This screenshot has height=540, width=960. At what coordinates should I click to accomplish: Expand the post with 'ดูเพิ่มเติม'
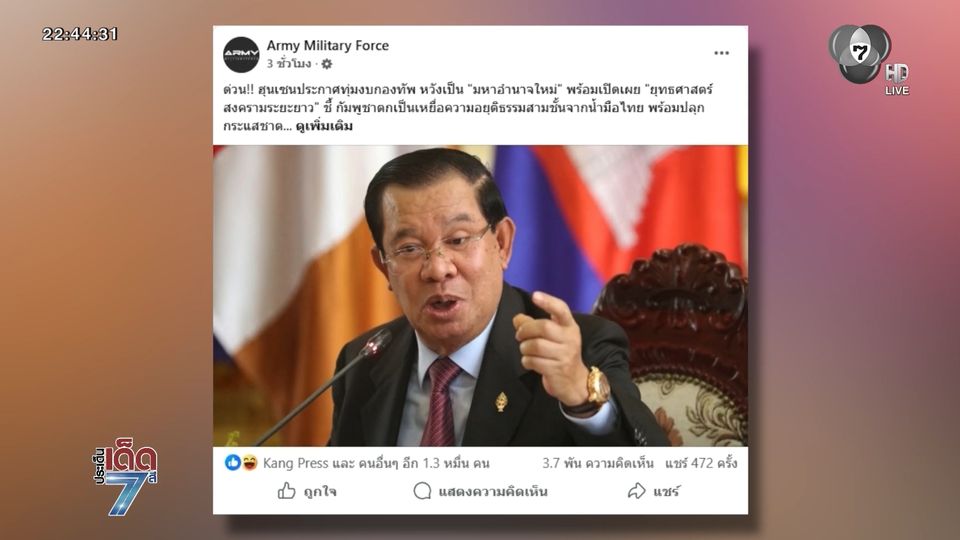point(324,126)
